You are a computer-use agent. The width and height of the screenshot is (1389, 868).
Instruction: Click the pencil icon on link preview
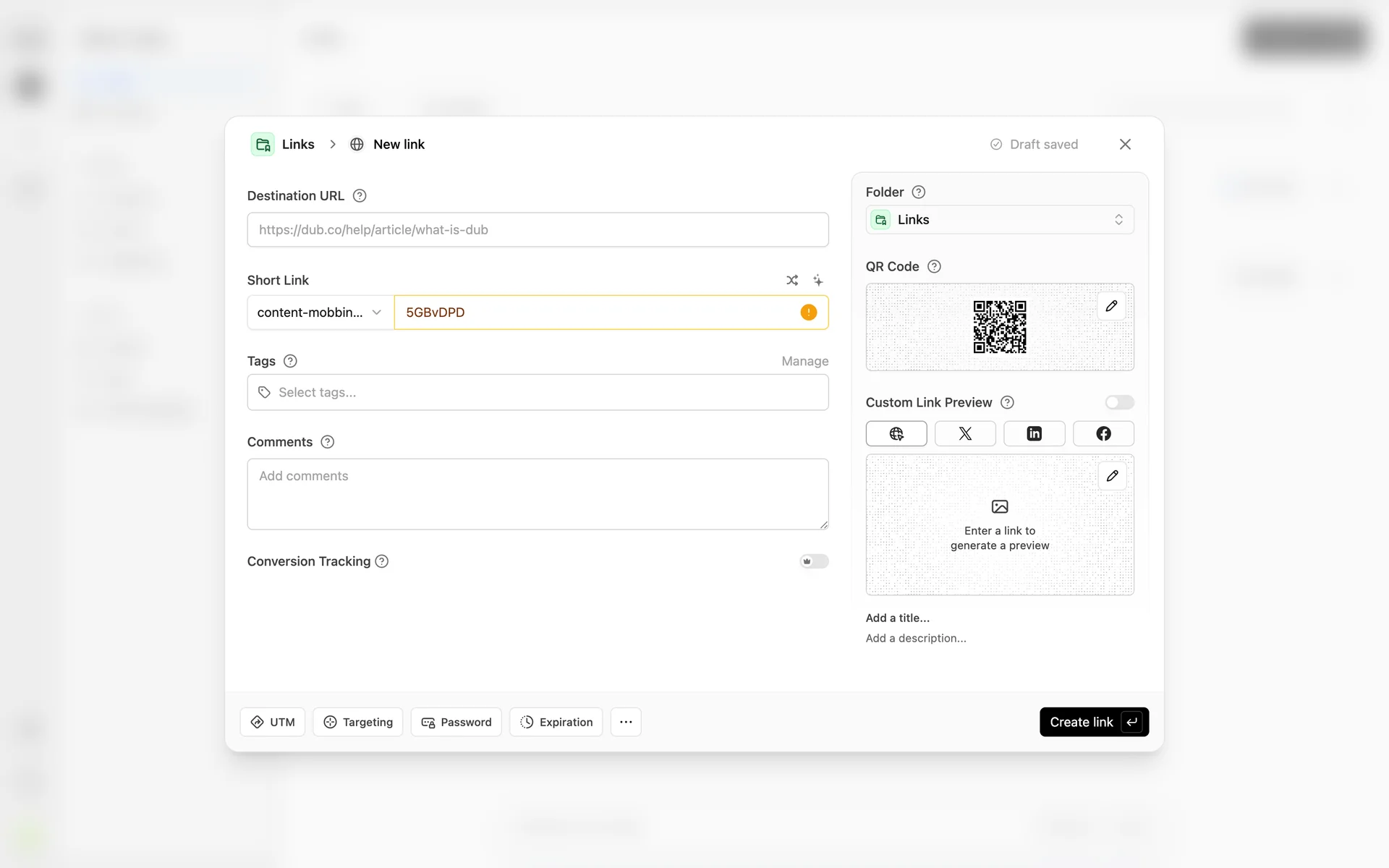click(x=1112, y=476)
